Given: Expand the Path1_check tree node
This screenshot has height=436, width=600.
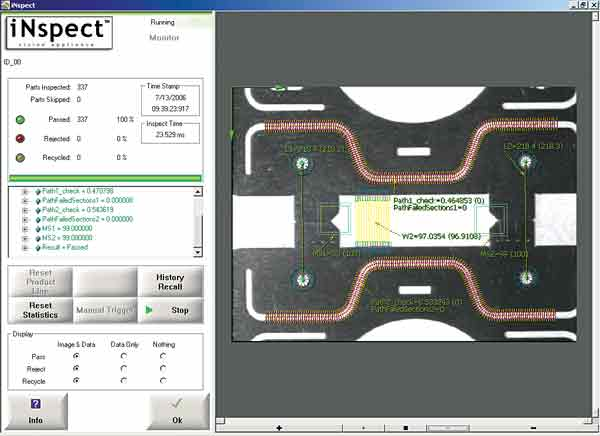Looking at the screenshot, I should point(24,191).
